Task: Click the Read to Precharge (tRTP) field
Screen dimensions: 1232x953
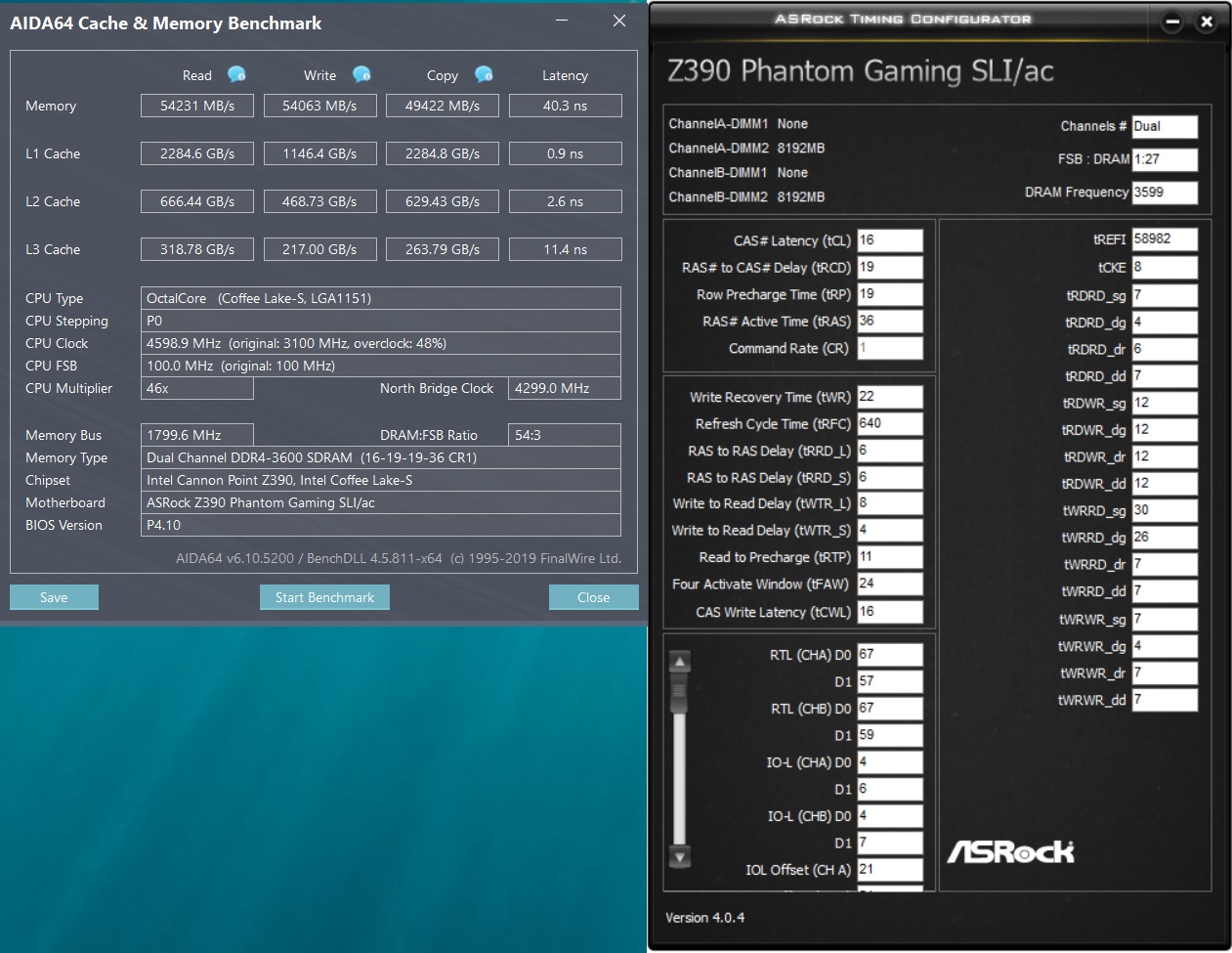Action: [890, 557]
